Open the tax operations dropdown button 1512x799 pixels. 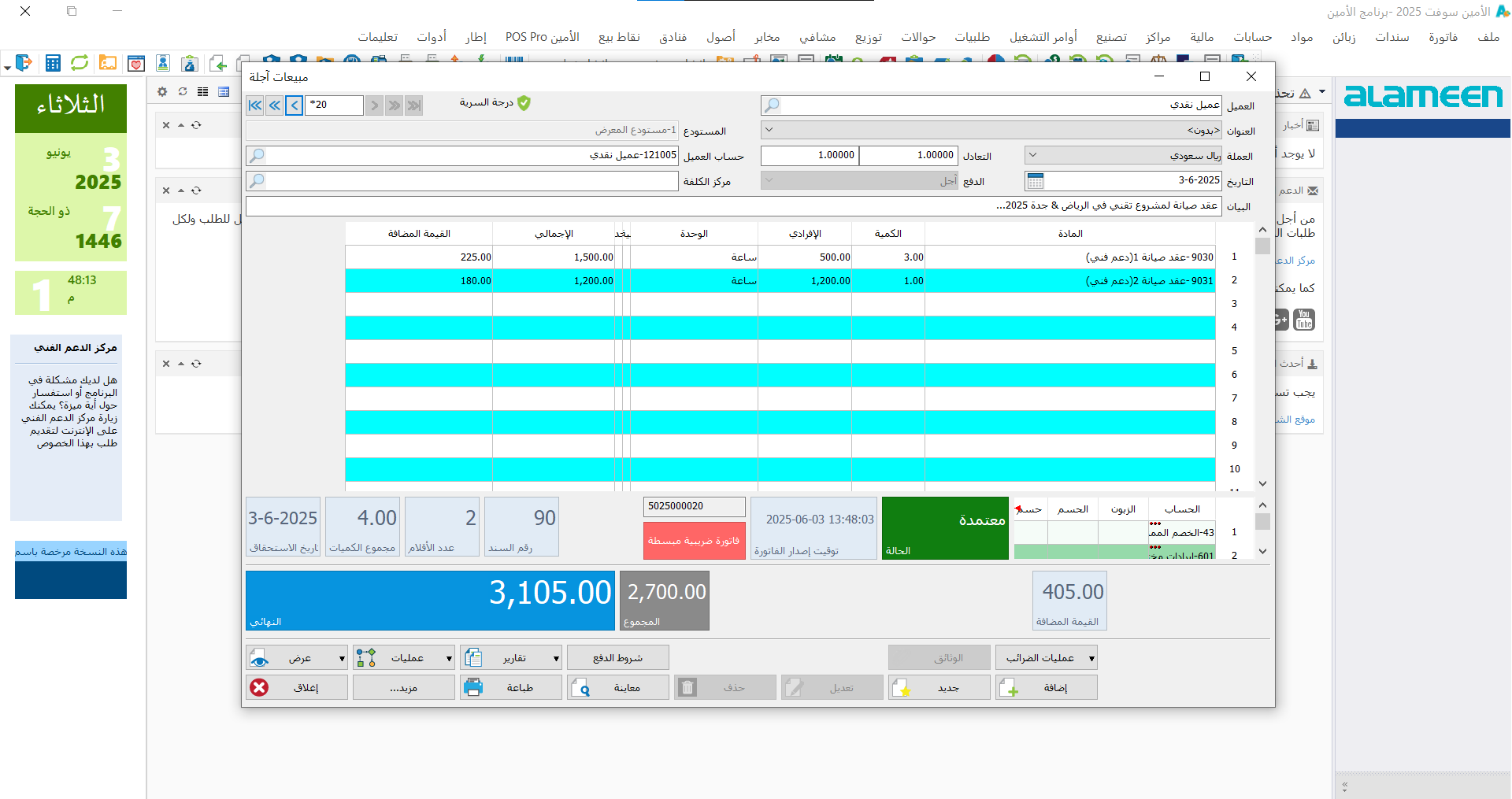pyautogui.click(x=1046, y=657)
